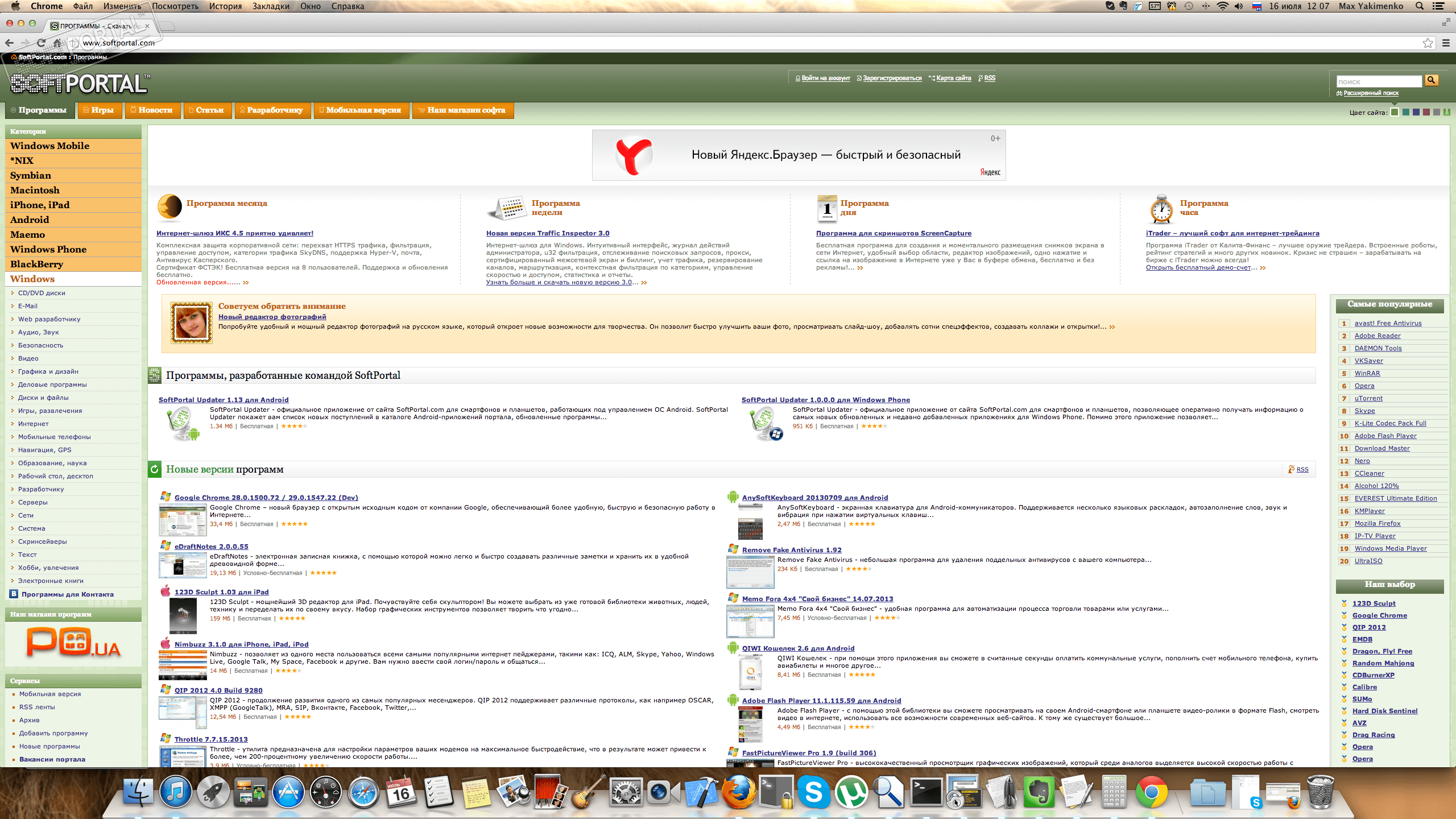Select the green site color swatch
Screen dimensions: 1456x819
point(1395,112)
